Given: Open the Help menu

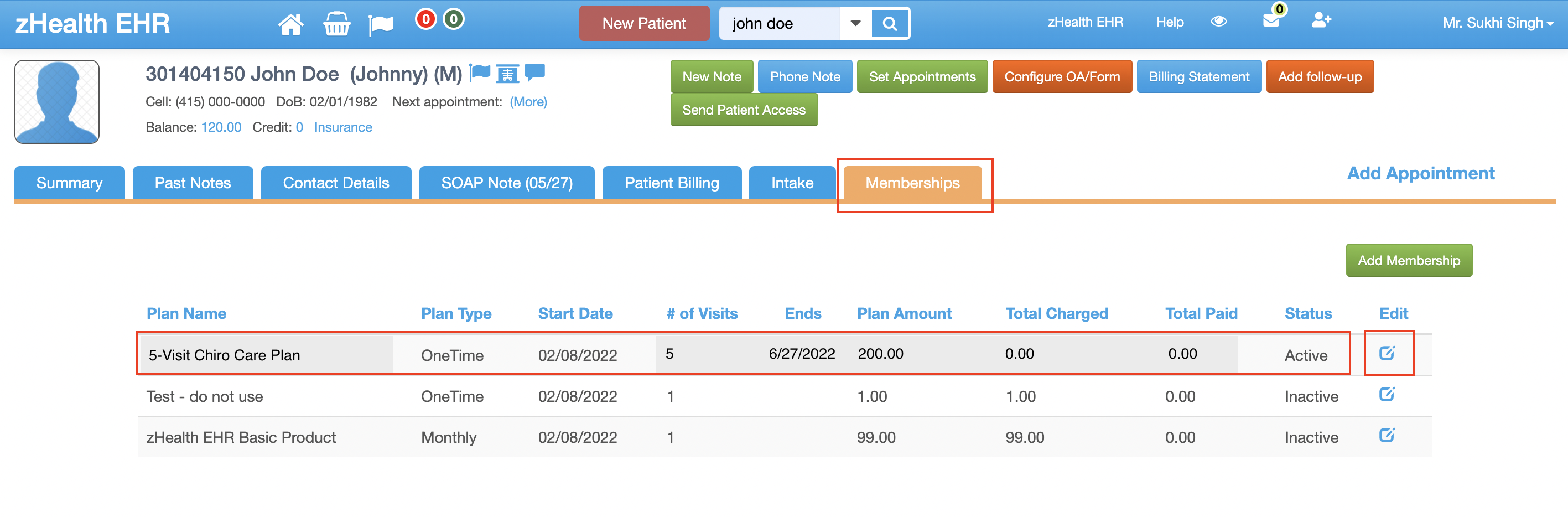Looking at the screenshot, I should (1169, 22).
